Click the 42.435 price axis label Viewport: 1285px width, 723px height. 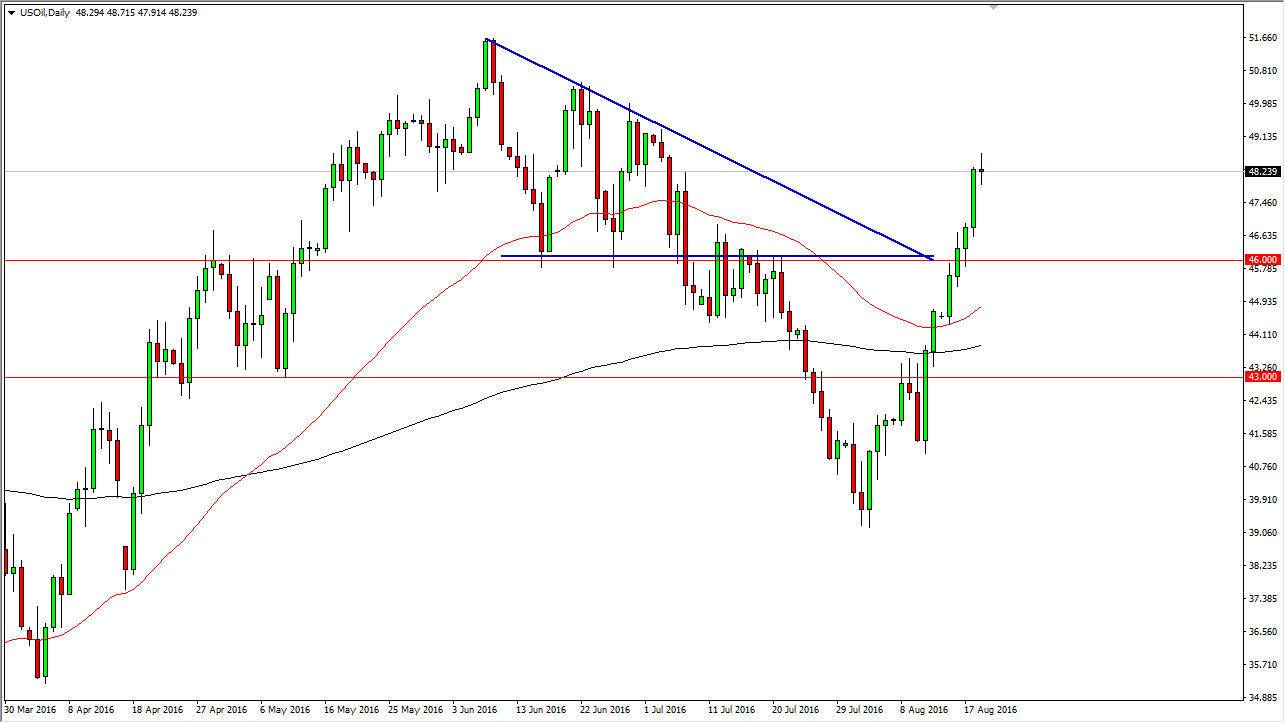1263,401
